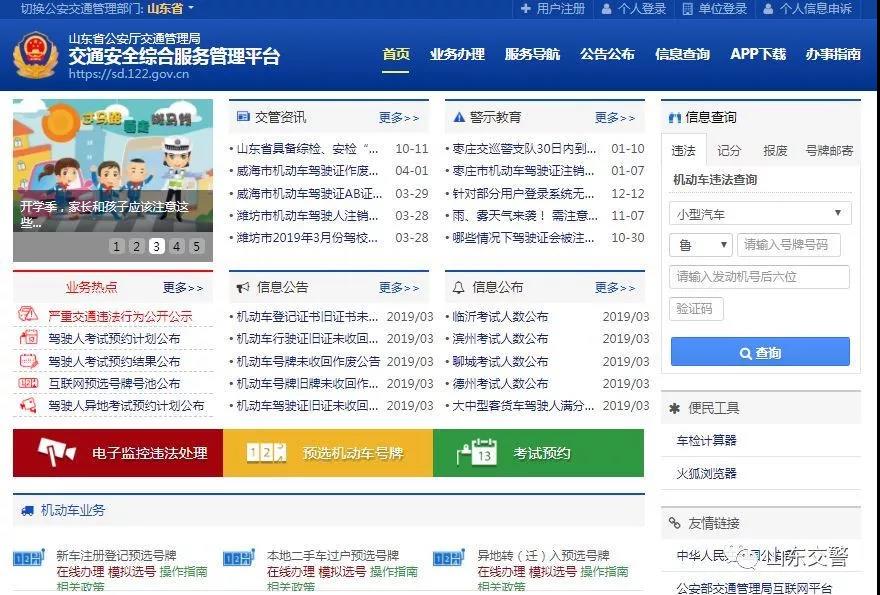Viewport: 880px width, 595px height.
Task: Click icon beside 异地转（迁）入预选号牌
Action: 449,558
